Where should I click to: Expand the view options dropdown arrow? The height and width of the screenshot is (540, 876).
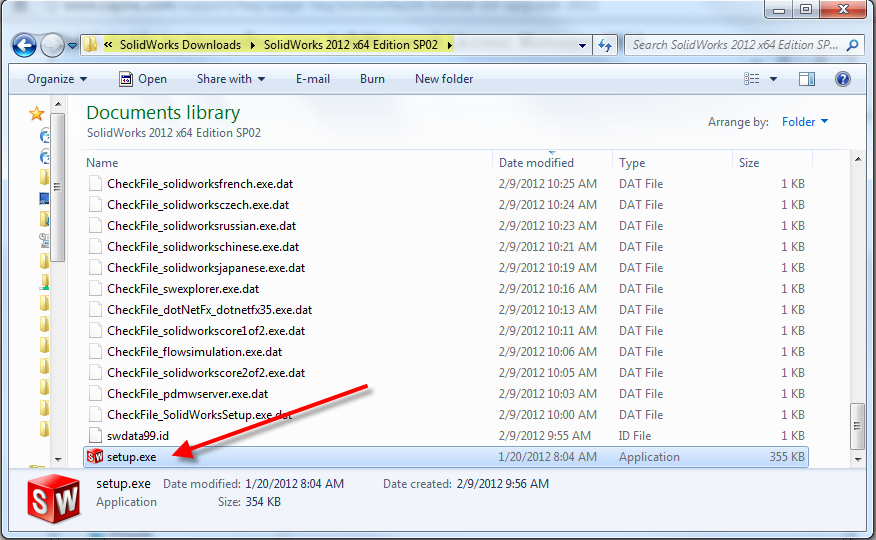pos(774,79)
